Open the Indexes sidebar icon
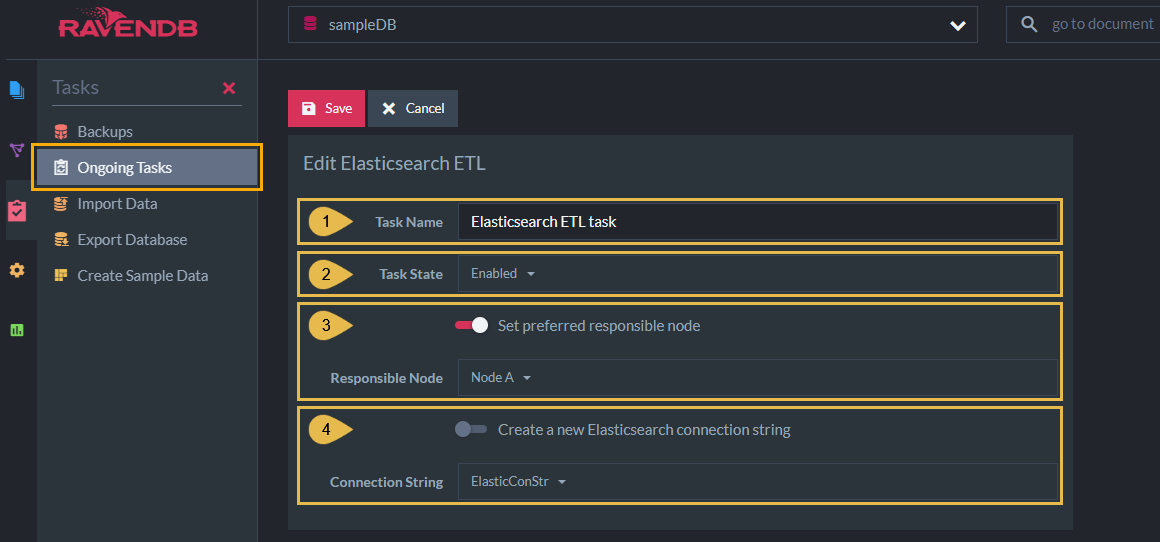1160x542 pixels. 17,150
